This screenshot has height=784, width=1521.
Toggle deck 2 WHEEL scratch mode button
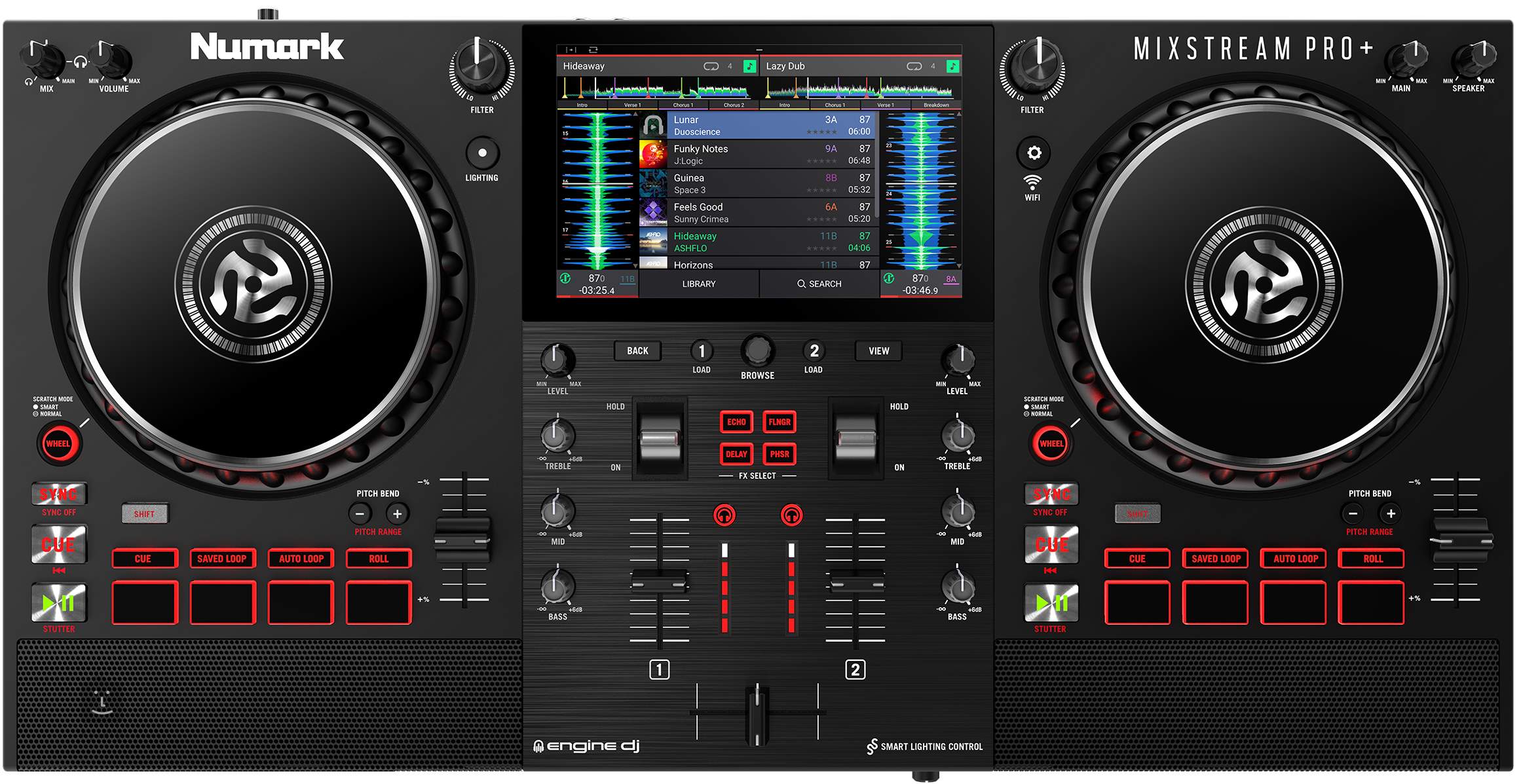tap(1051, 443)
